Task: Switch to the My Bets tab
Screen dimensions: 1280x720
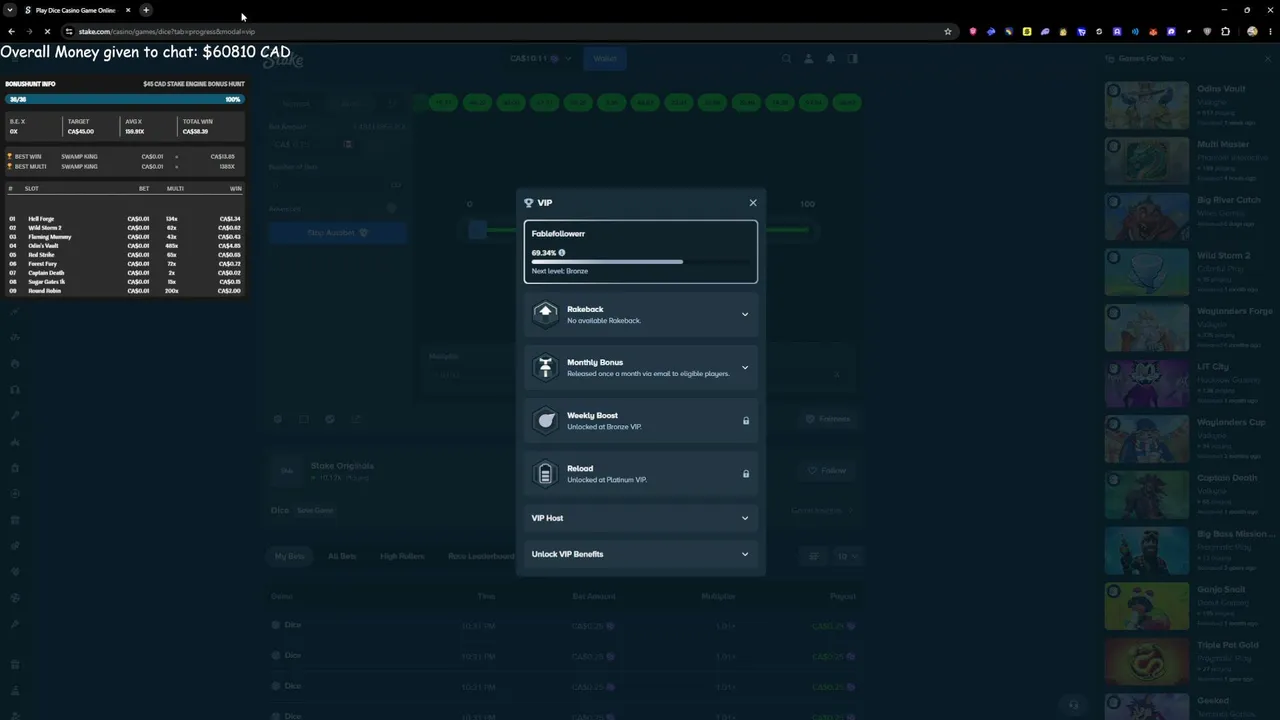Action: 288,556
